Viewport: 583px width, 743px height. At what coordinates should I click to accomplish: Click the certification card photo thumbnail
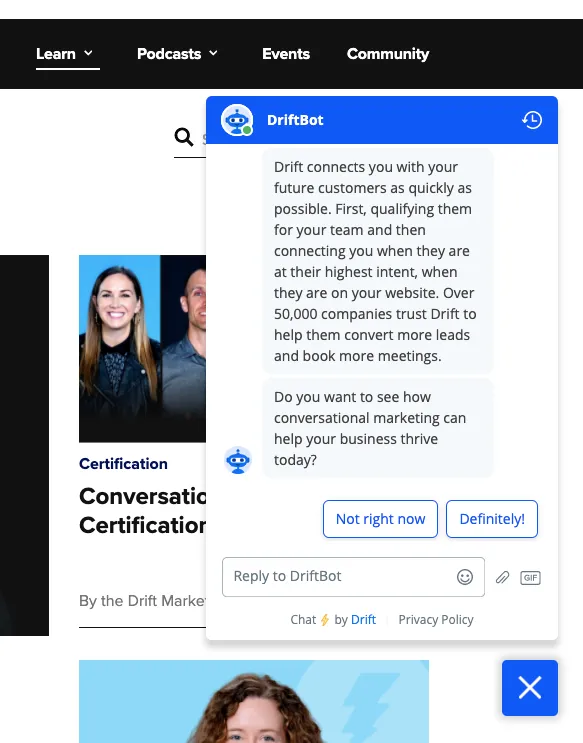[142, 349]
